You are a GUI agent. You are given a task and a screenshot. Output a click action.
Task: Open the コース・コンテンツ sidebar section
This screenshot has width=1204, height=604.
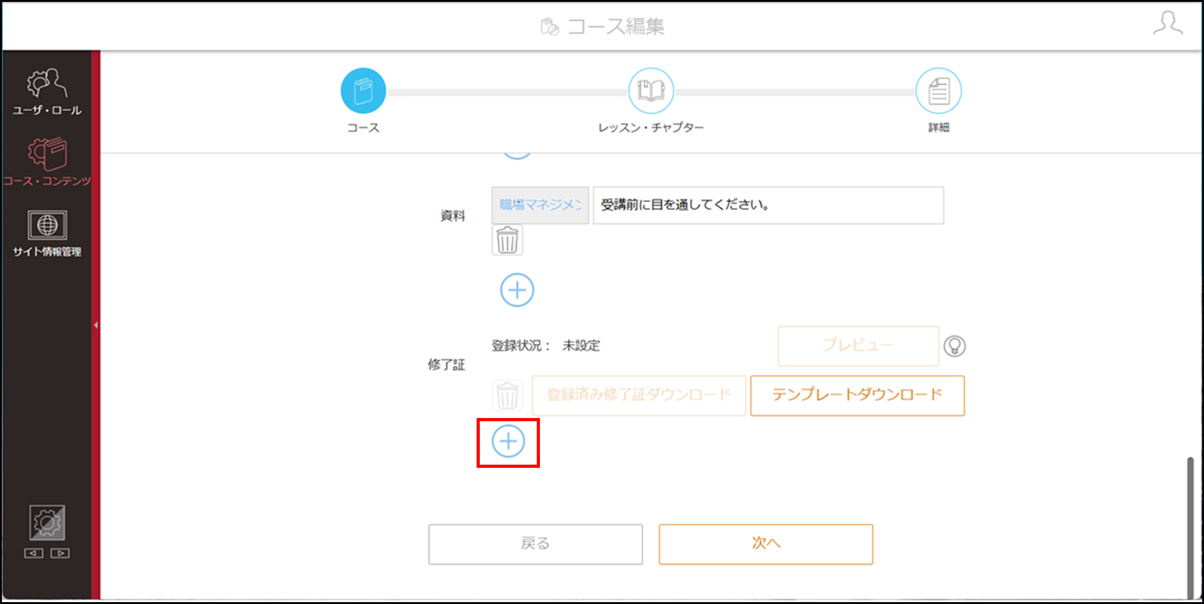(x=47, y=163)
